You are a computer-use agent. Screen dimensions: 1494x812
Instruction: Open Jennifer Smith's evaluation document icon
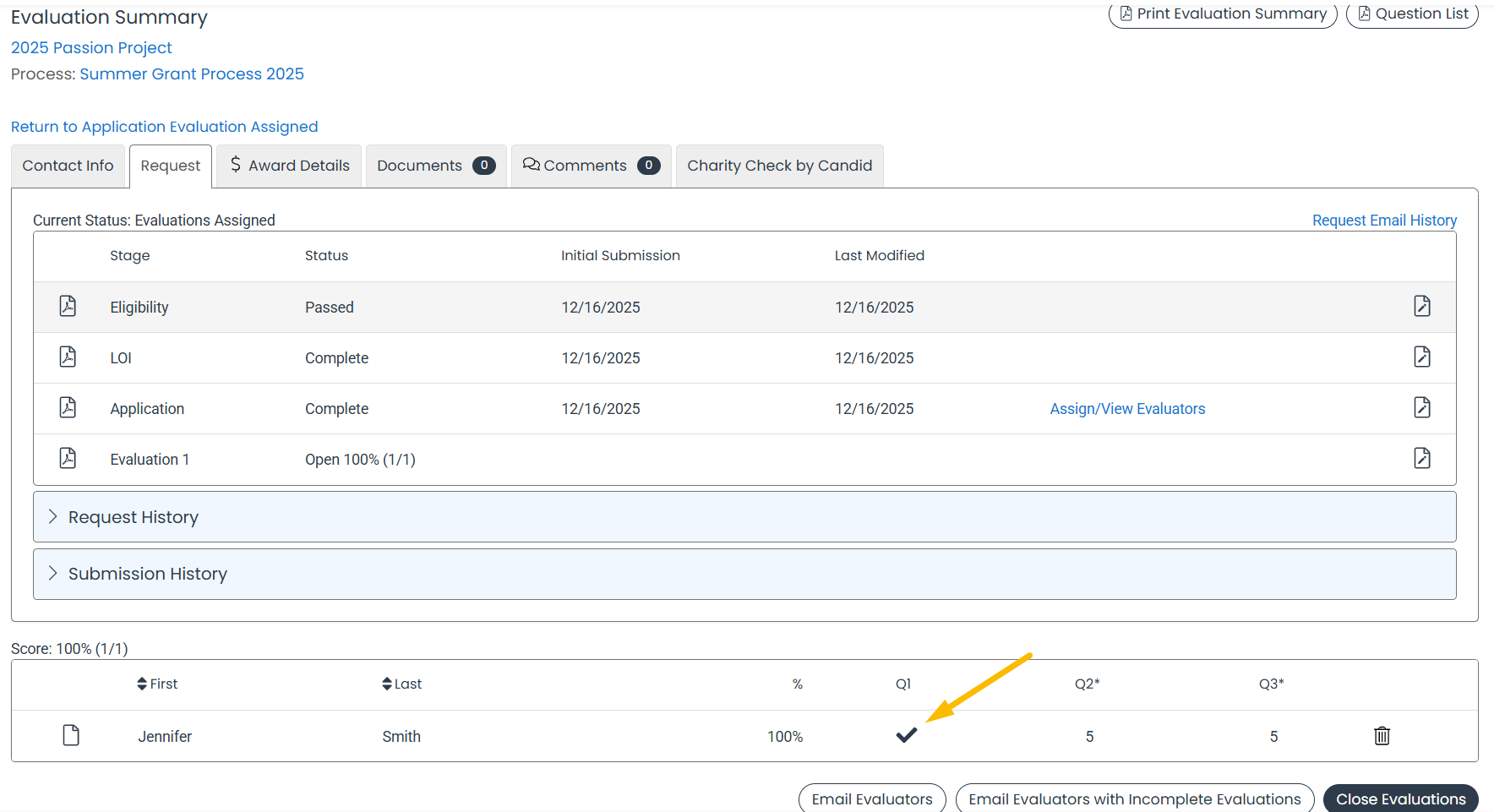(71, 735)
